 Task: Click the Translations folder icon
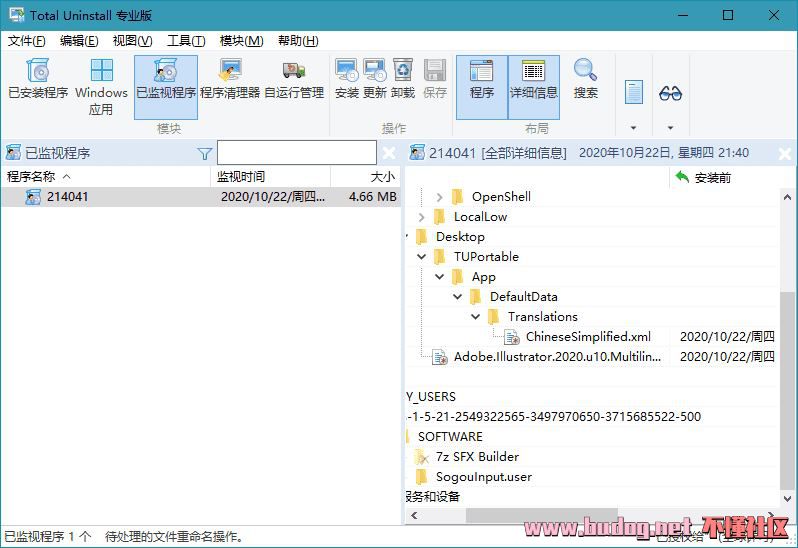494,316
